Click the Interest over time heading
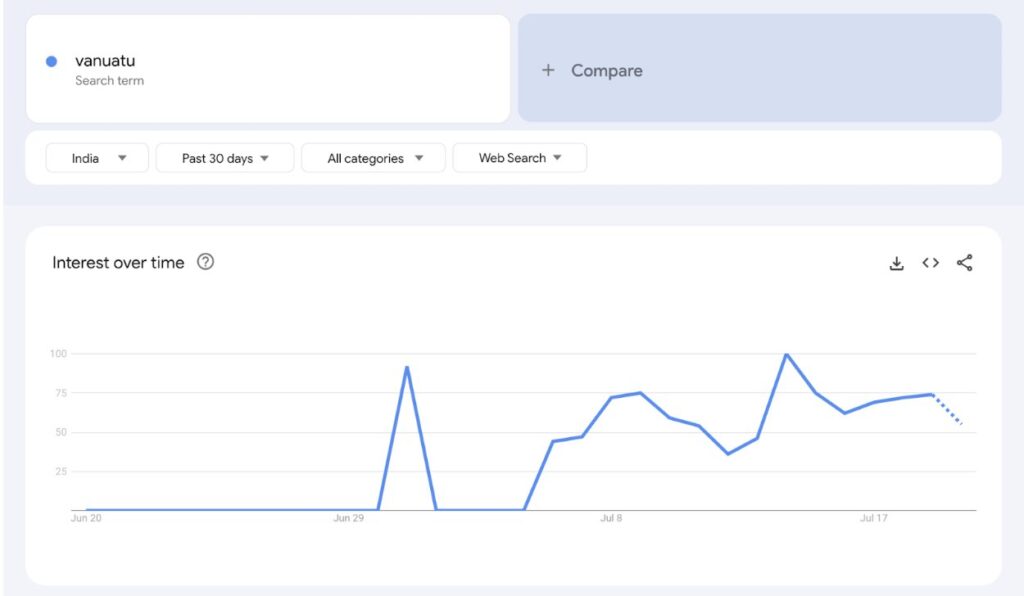This screenshot has height=596, width=1024. [118, 262]
